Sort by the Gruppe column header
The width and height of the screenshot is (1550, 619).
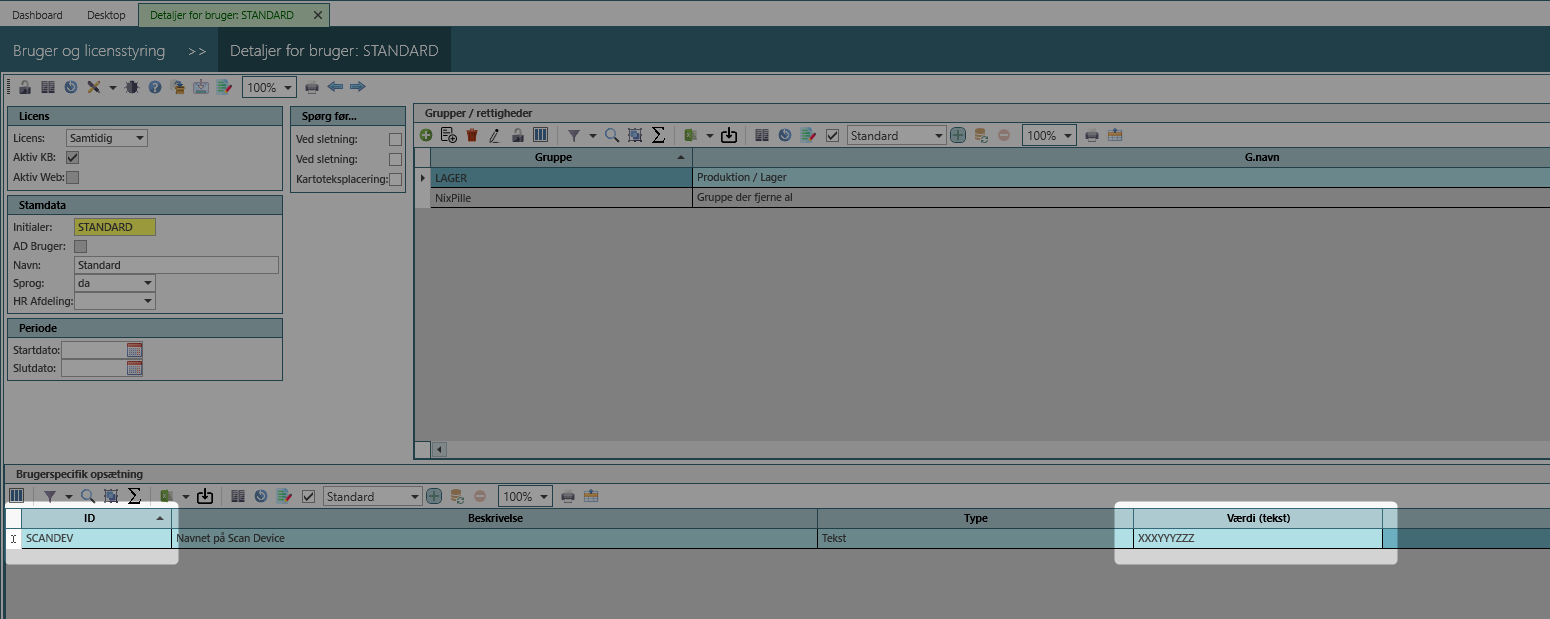[553, 157]
